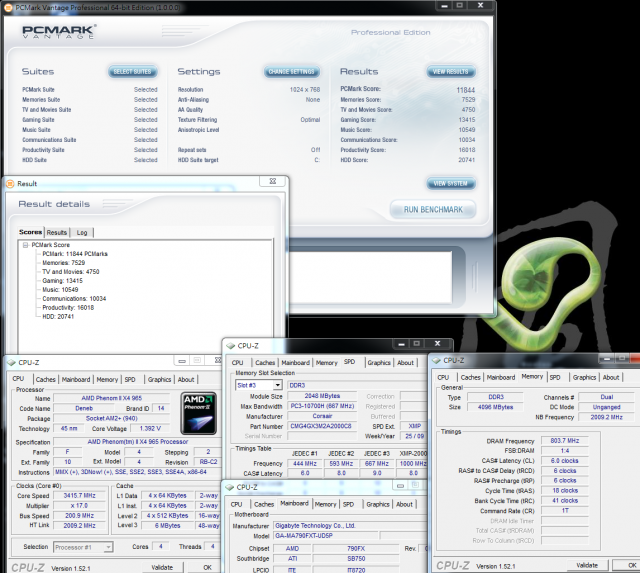Click Validate in the CPU window
The width and height of the screenshot is (640, 573).
[162, 567]
